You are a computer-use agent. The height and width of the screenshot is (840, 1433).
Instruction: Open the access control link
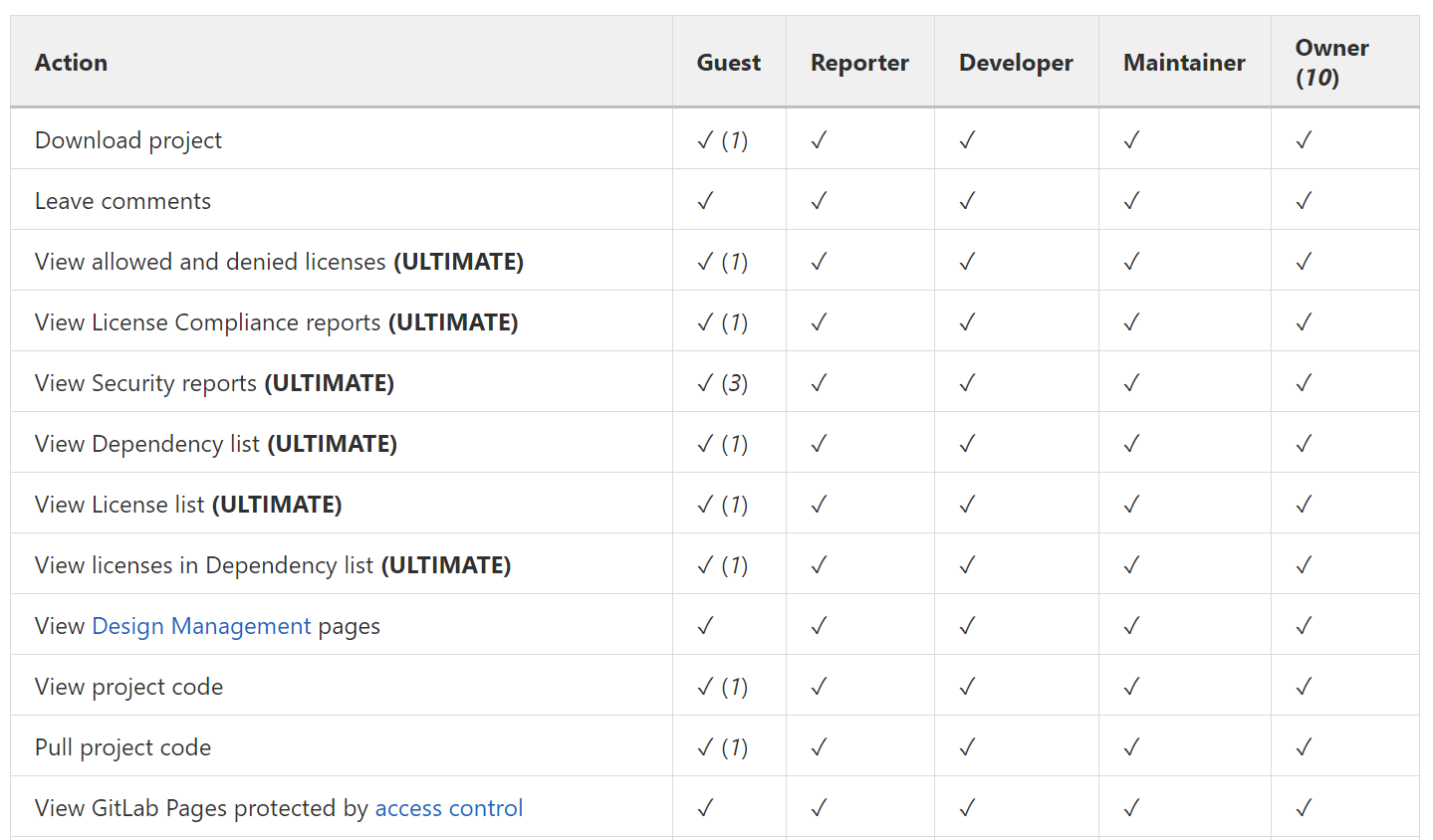point(448,808)
